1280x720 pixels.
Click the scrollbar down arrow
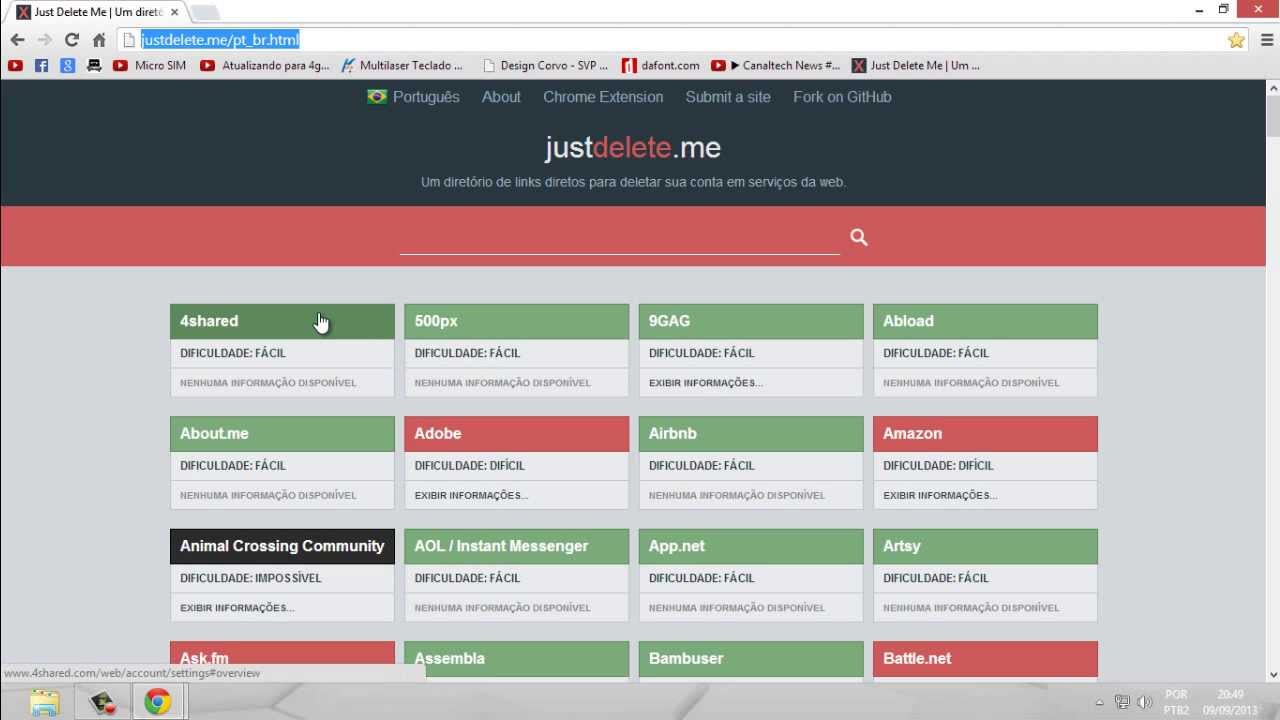click(1272, 675)
